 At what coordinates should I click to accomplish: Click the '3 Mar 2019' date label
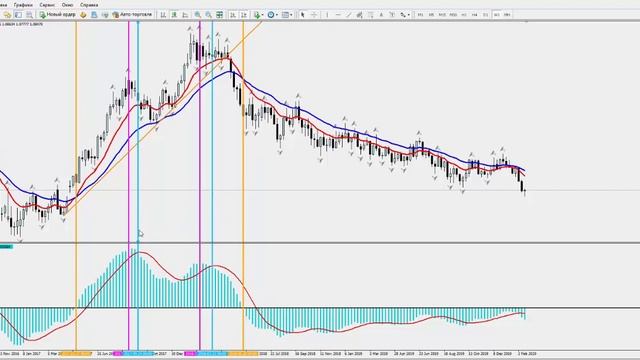coord(378,353)
